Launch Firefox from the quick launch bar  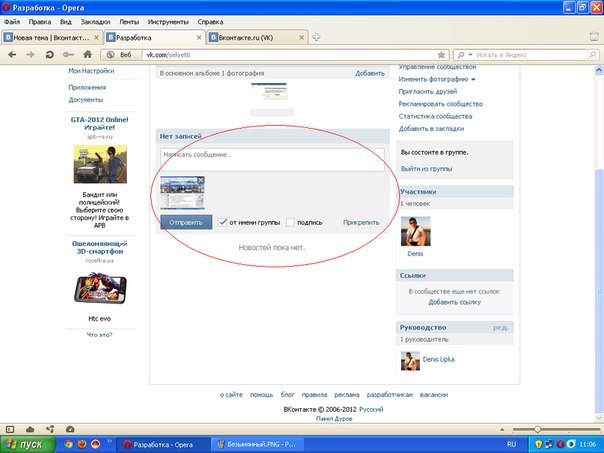click(82, 444)
